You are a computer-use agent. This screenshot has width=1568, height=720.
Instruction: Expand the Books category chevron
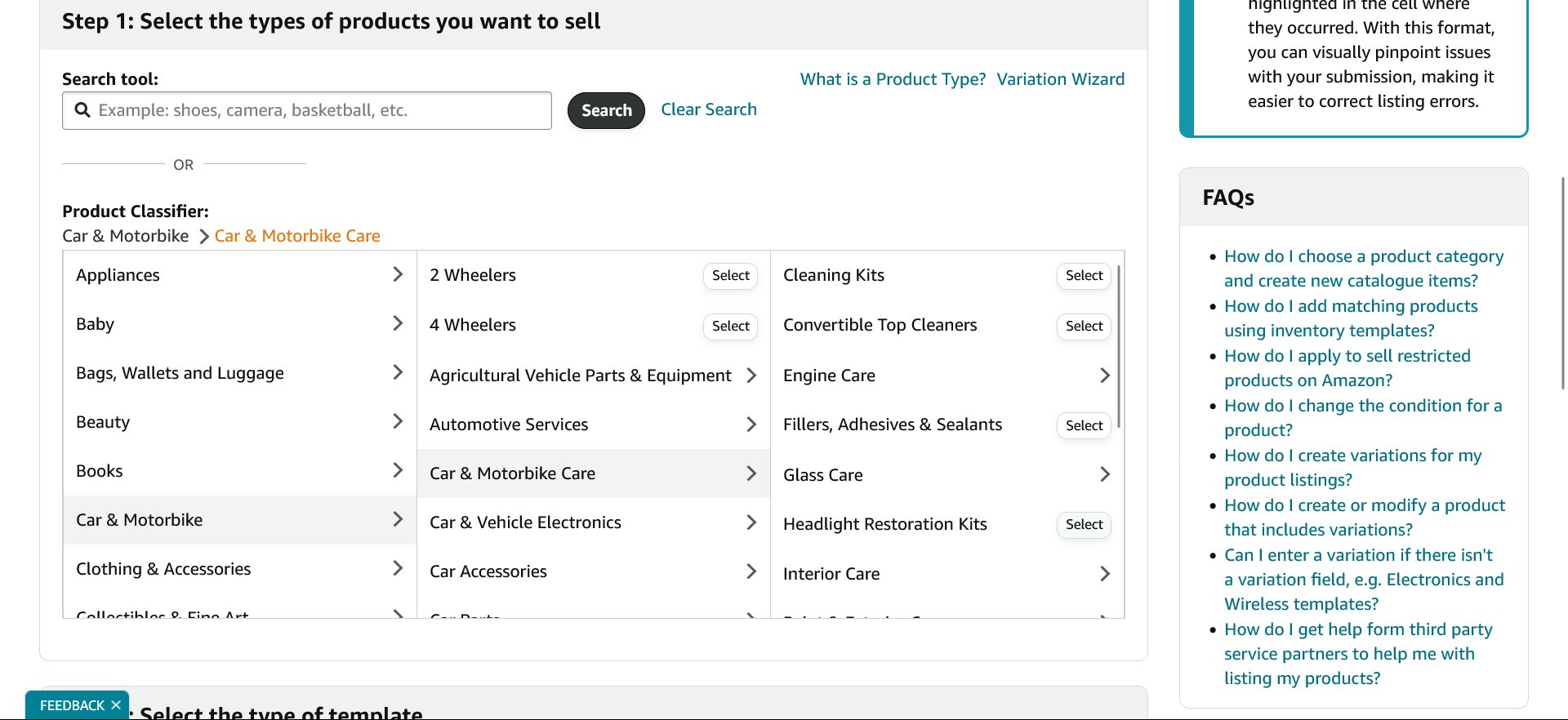point(398,470)
